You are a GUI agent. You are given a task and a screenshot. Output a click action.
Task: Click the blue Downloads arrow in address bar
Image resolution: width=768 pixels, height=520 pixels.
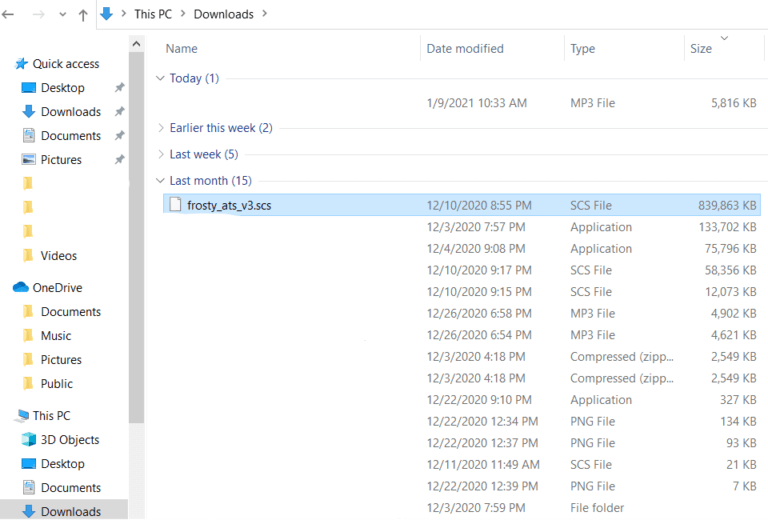pyautogui.click(x=106, y=14)
